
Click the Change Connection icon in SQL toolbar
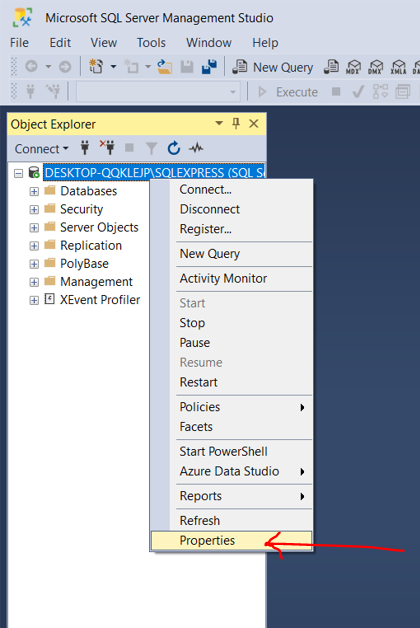(53, 92)
